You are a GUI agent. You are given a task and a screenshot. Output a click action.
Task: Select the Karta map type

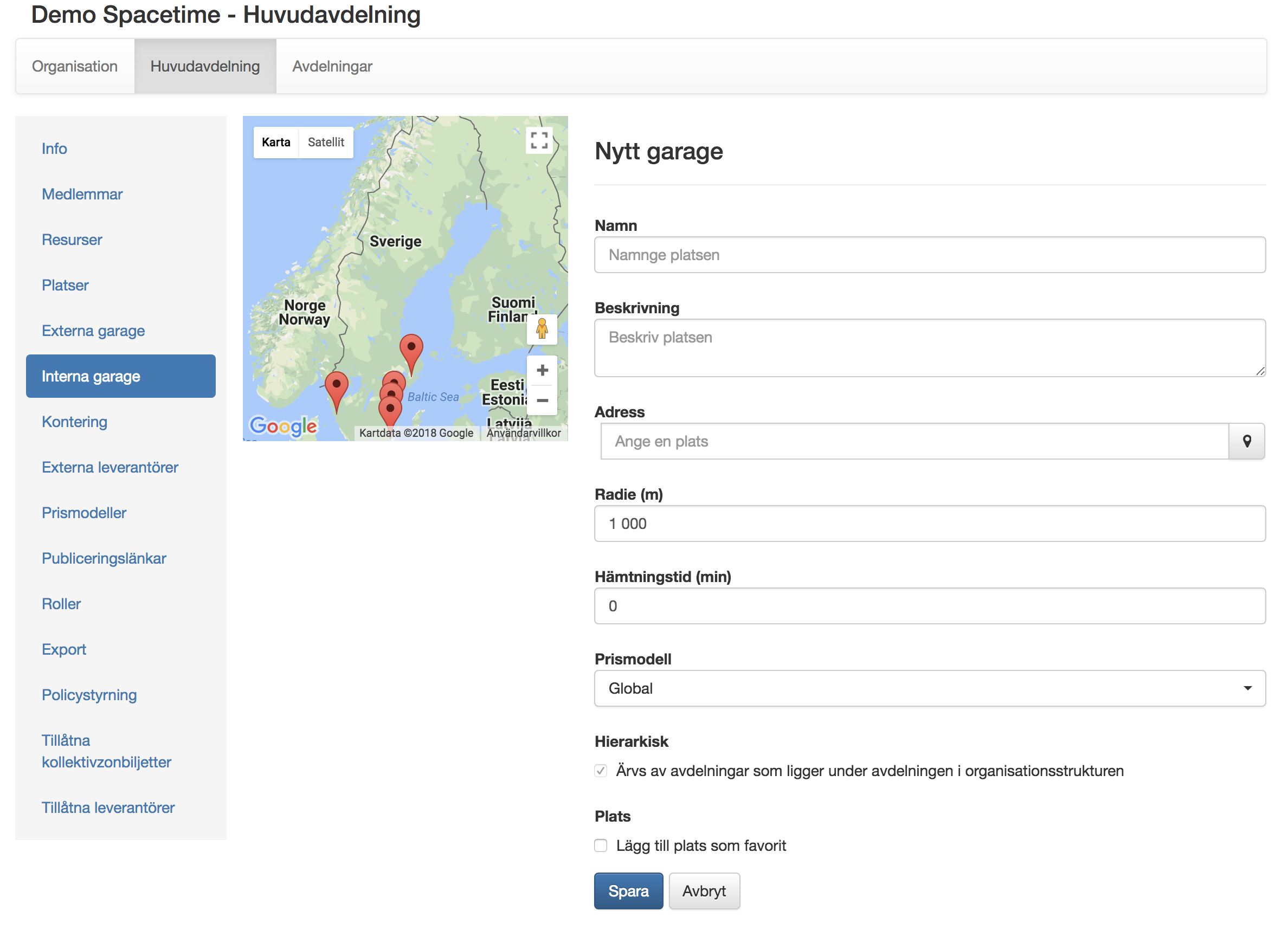tap(276, 143)
